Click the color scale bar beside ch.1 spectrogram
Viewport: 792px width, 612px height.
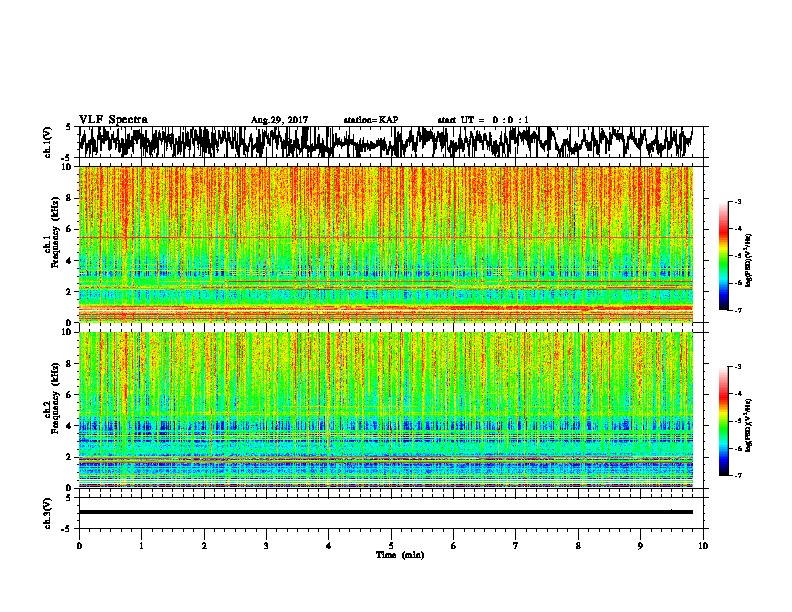(x=723, y=256)
